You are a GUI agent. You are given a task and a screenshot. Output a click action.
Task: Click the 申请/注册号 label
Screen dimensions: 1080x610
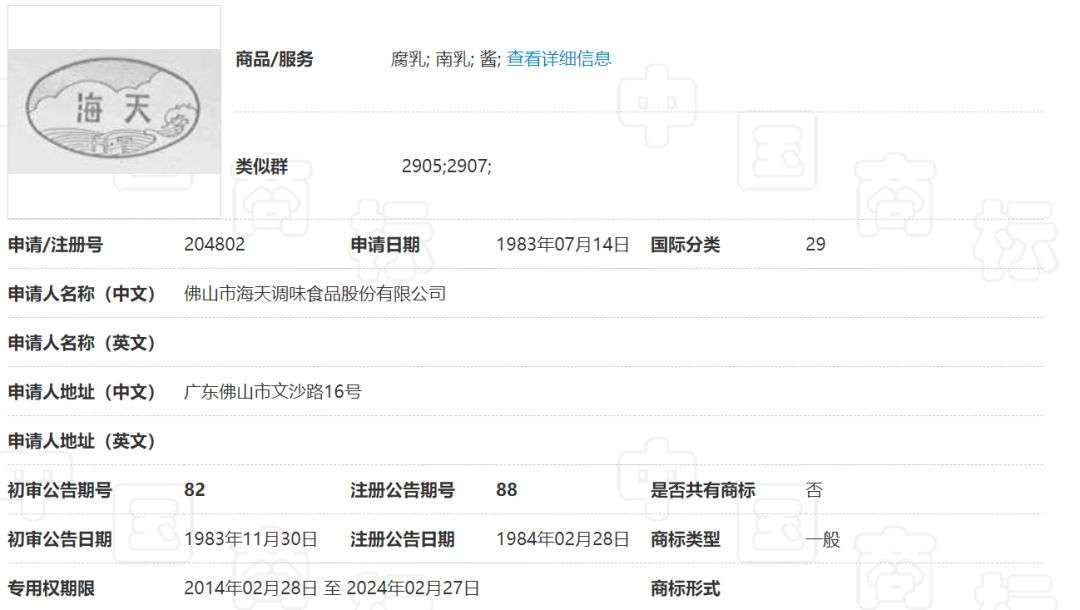pyautogui.click(x=55, y=244)
